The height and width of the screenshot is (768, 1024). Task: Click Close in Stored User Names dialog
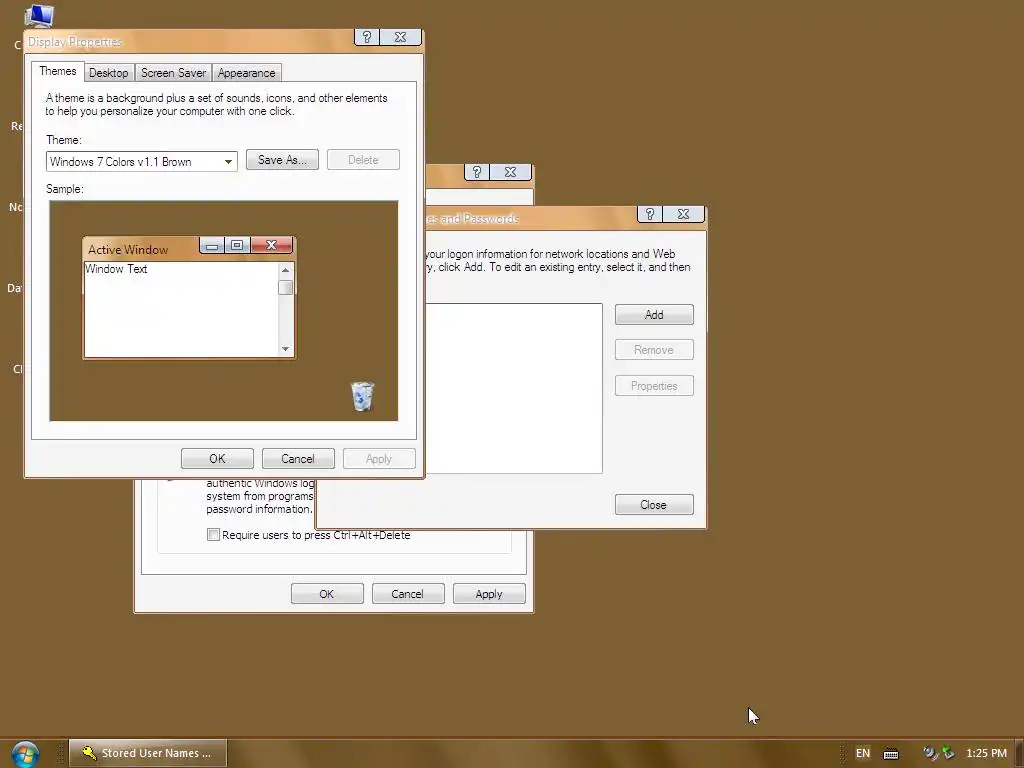654,505
